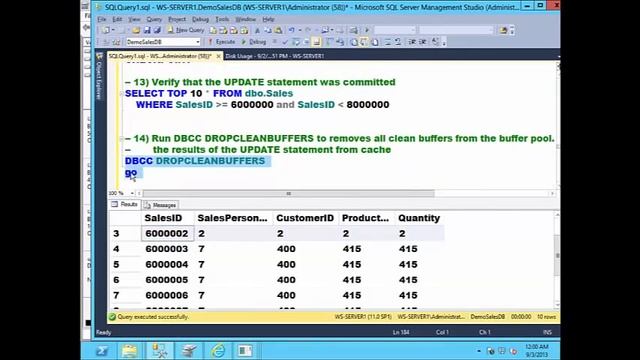Click the Cut scissors icon
640x360 pixels.
257,30
